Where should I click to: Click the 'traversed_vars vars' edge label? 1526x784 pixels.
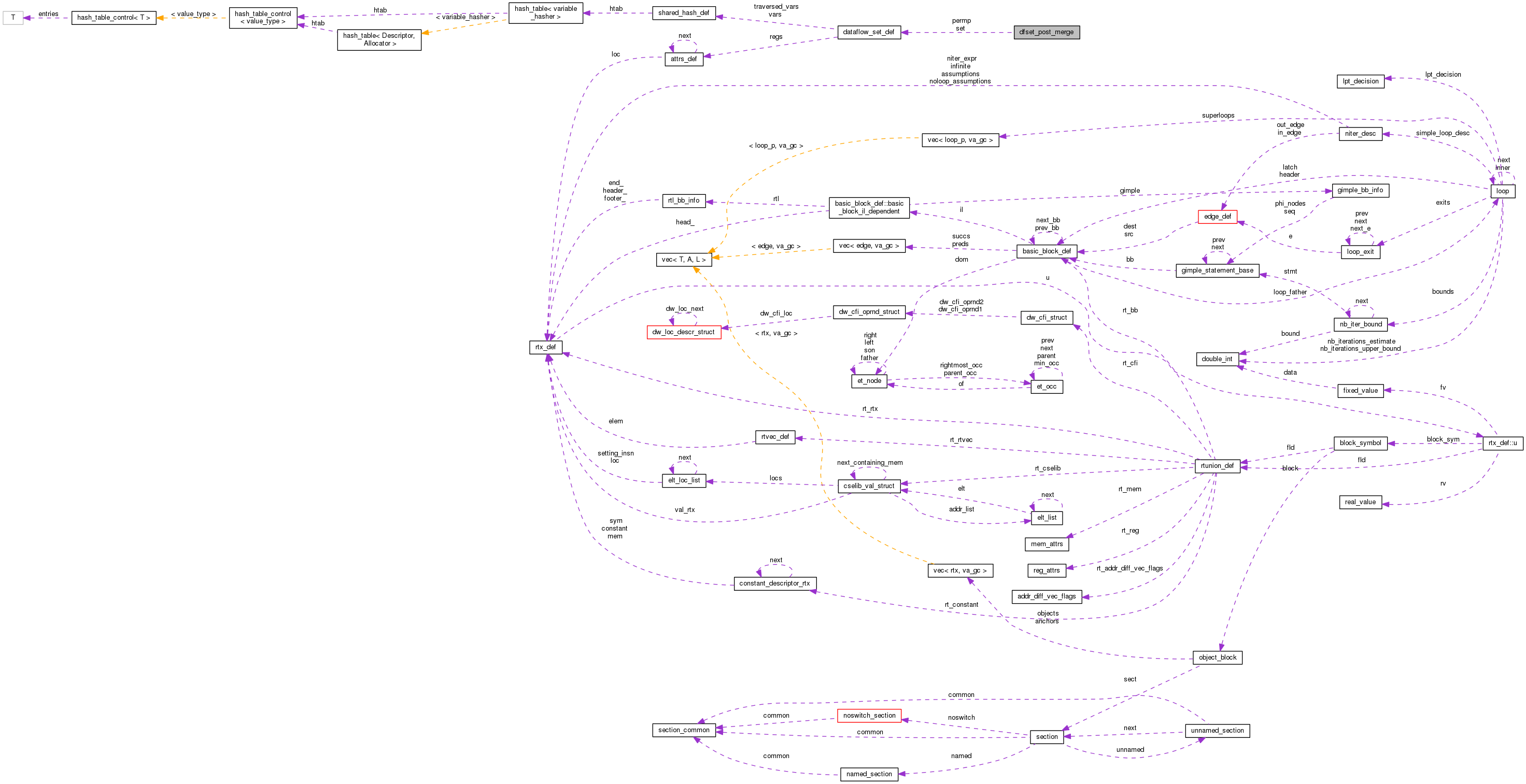tap(775, 11)
